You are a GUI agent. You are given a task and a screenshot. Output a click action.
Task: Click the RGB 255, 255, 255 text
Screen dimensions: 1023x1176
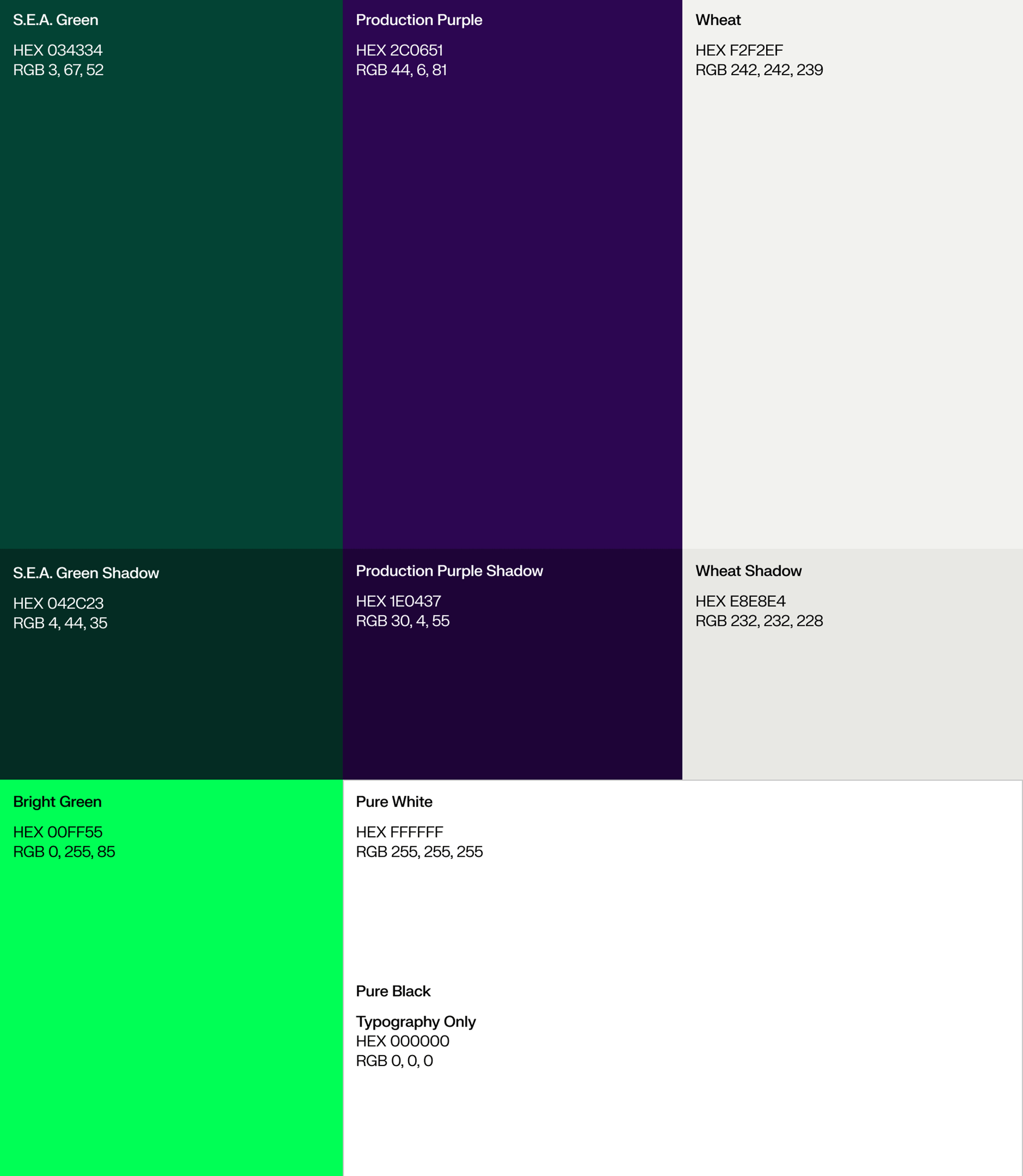[419, 852]
